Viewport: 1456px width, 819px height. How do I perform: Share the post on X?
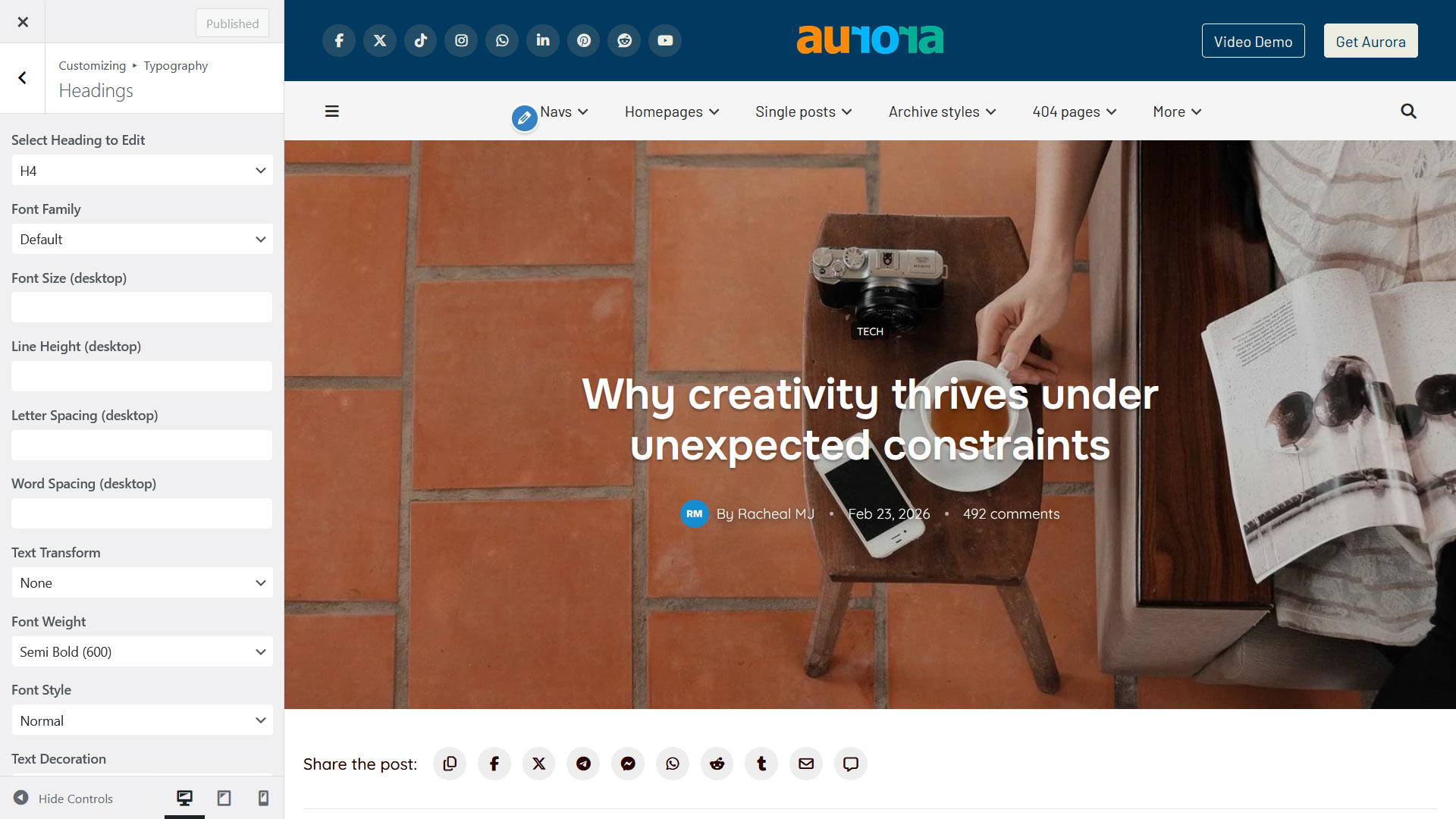(x=539, y=764)
